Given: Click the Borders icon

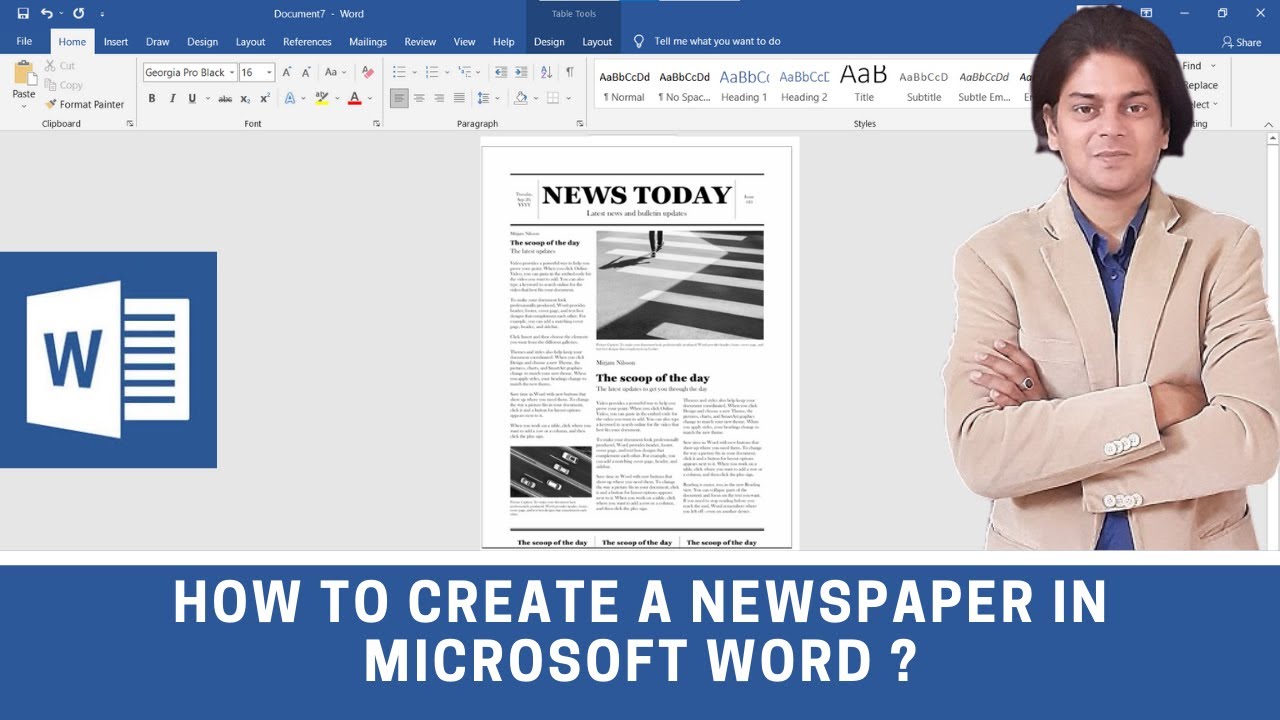Looking at the screenshot, I should (x=552, y=98).
